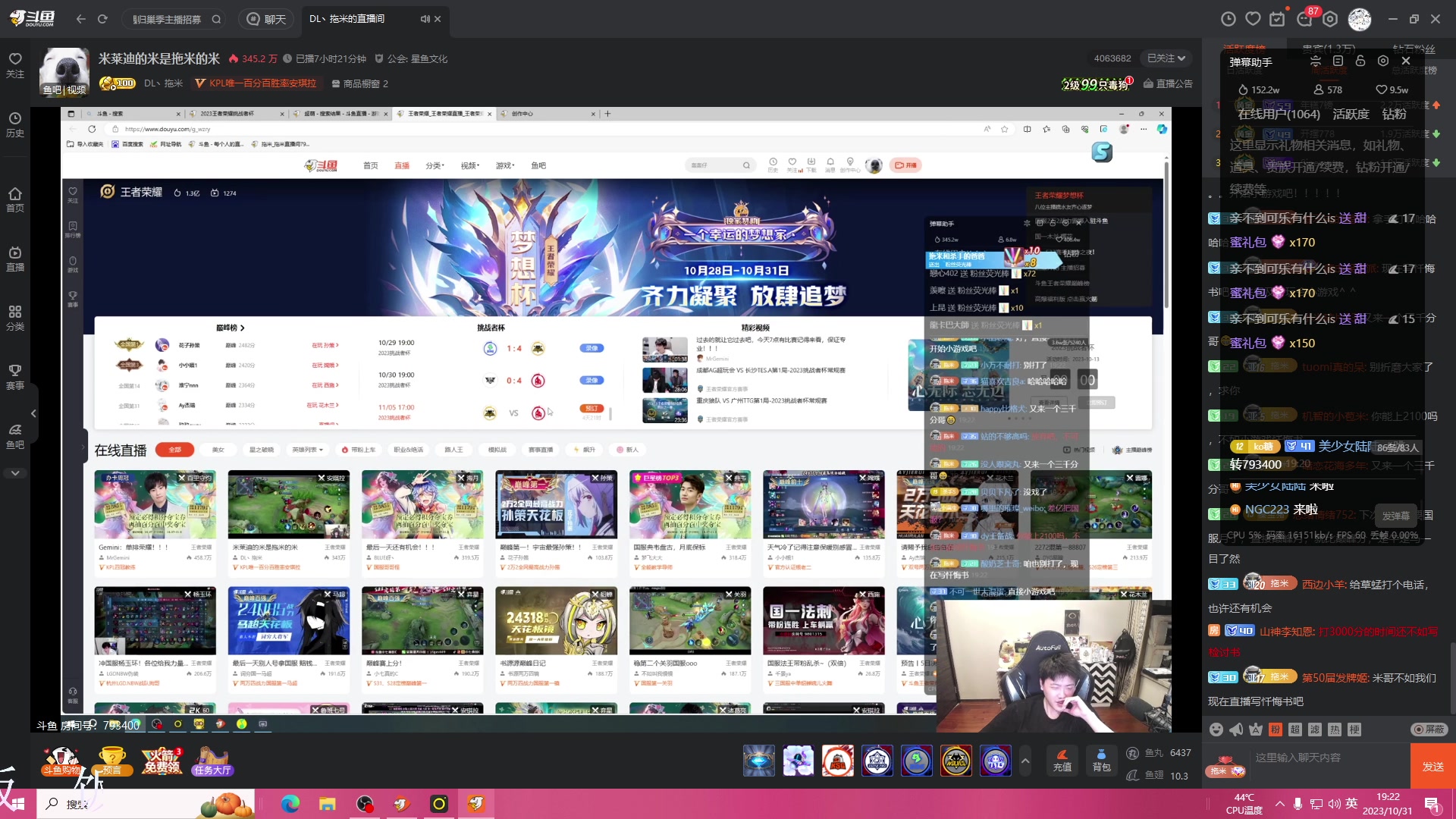
Task: Open the Follow (关注) sidebar icon
Action: point(15,65)
